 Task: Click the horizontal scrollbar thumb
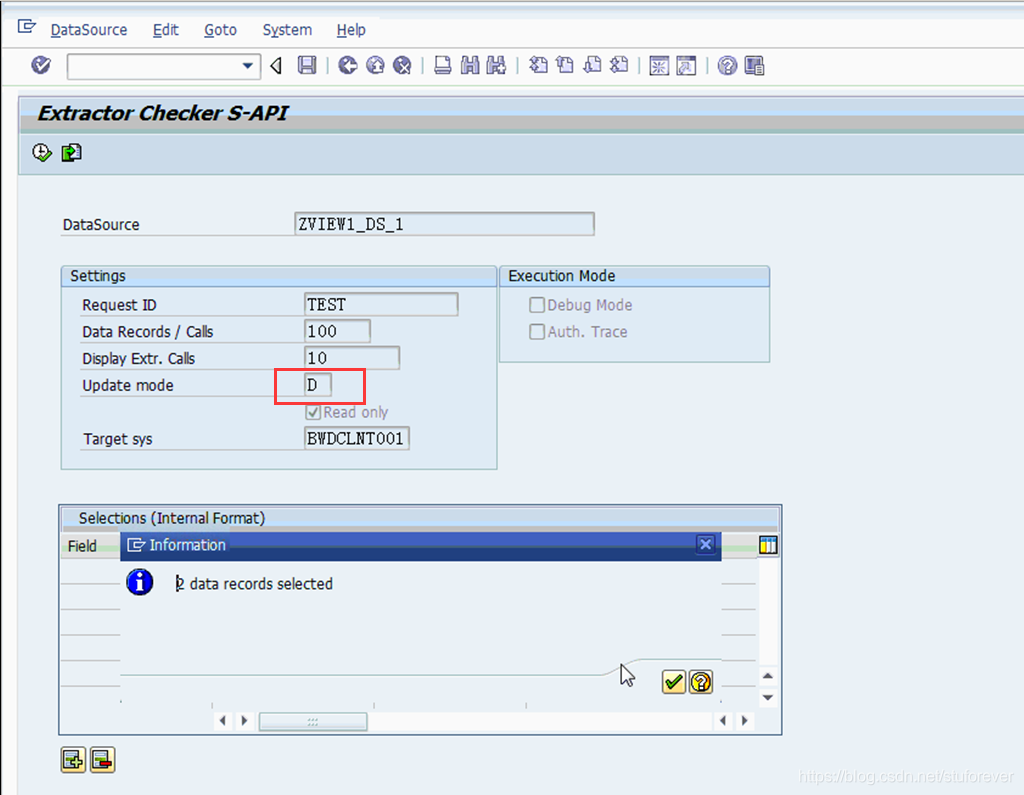pyautogui.click(x=313, y=721)
